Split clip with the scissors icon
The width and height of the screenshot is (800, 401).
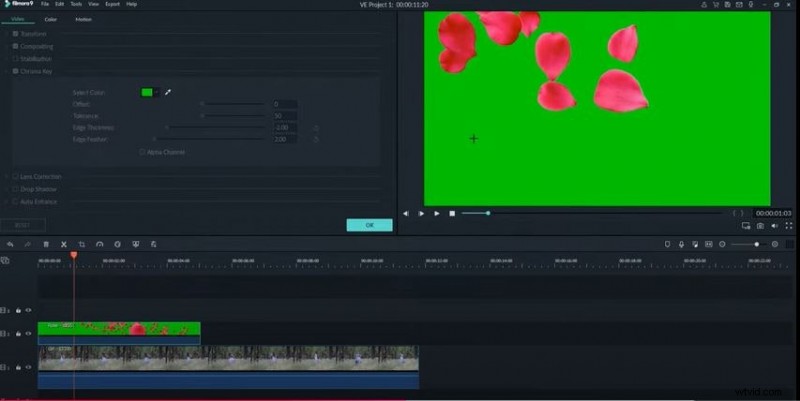pyautogui.click(x=64, y=244)
